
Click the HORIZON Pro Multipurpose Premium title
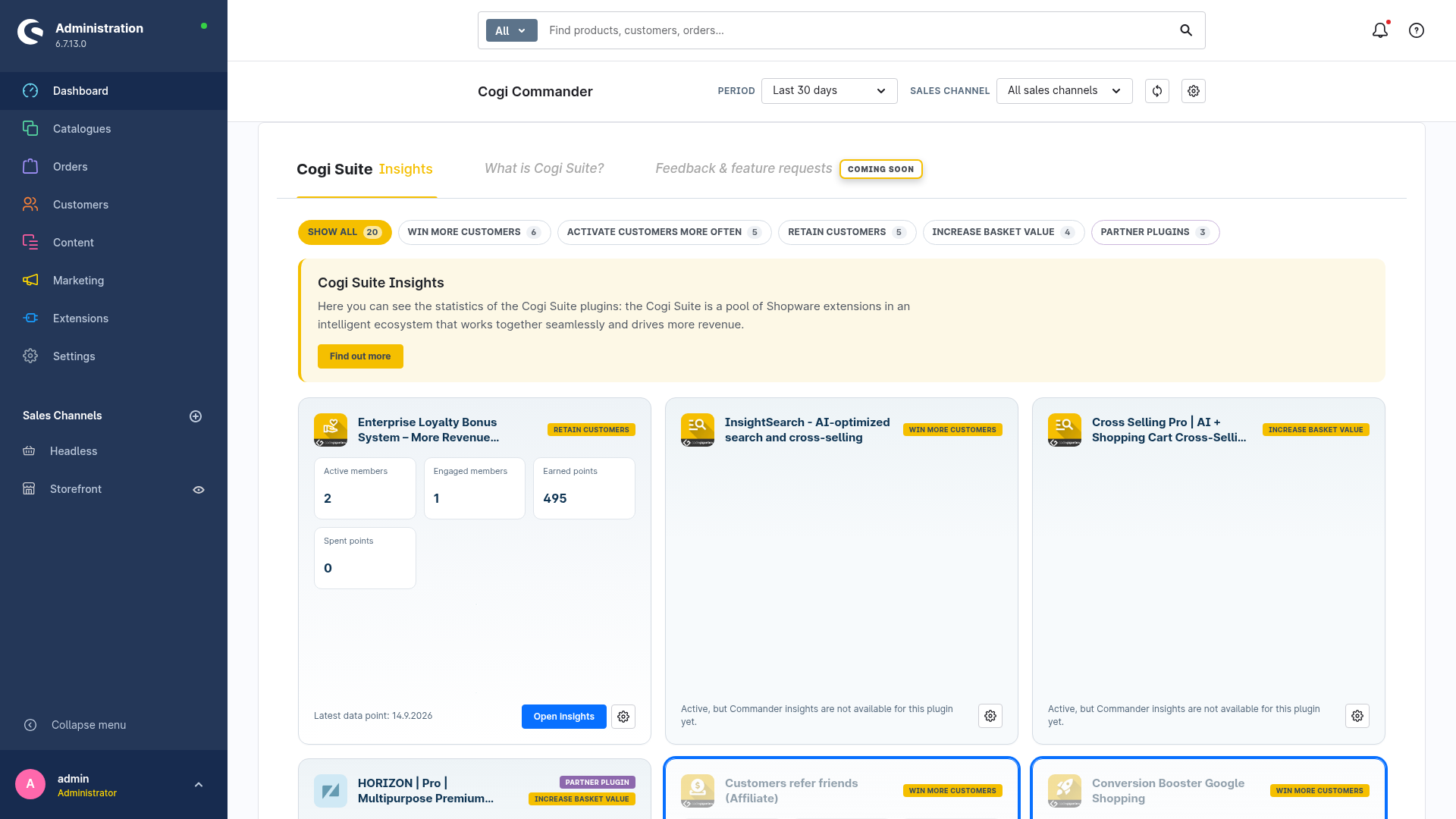coord(425,791)
